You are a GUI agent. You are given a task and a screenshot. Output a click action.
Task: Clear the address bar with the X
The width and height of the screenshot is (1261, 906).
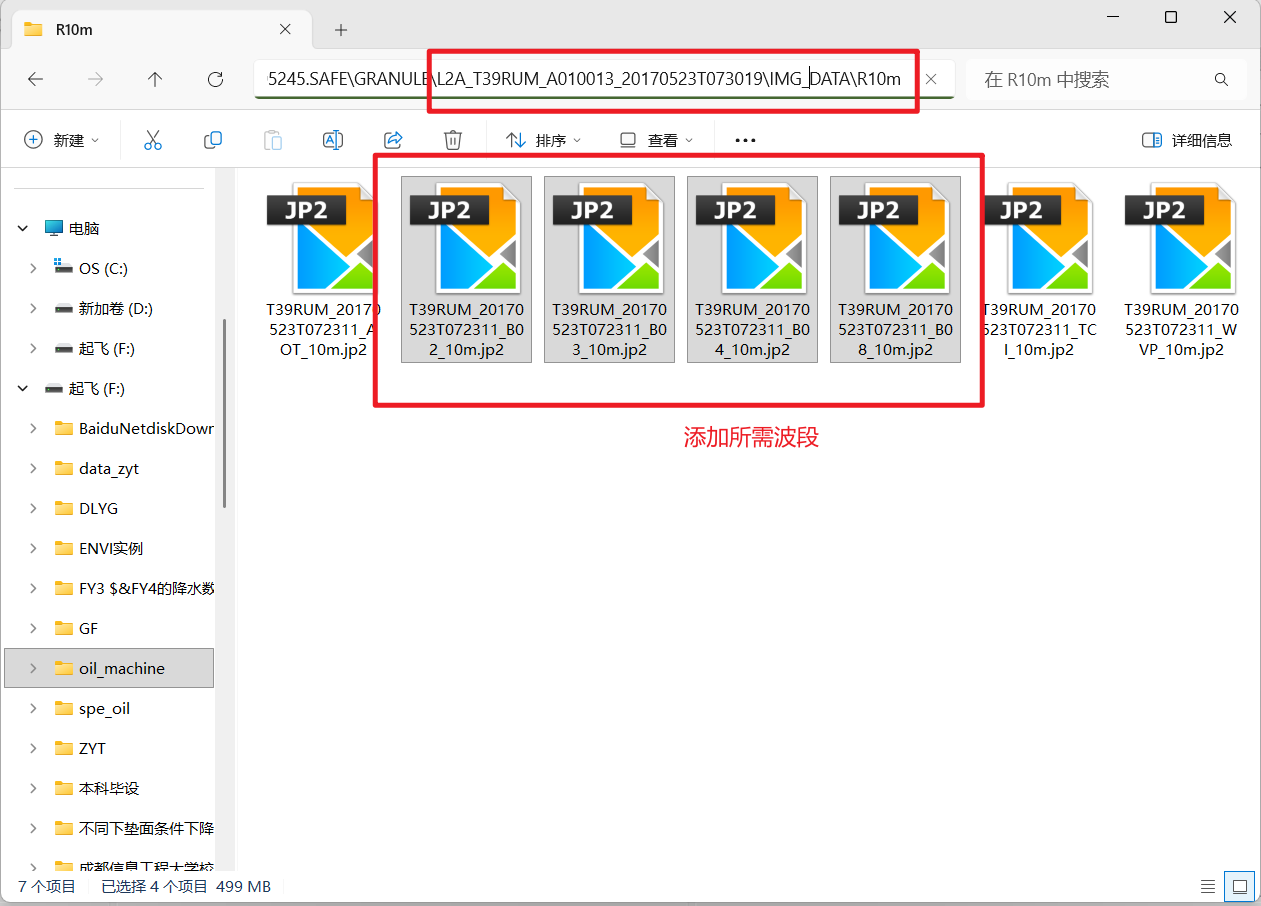click(931, 79)
